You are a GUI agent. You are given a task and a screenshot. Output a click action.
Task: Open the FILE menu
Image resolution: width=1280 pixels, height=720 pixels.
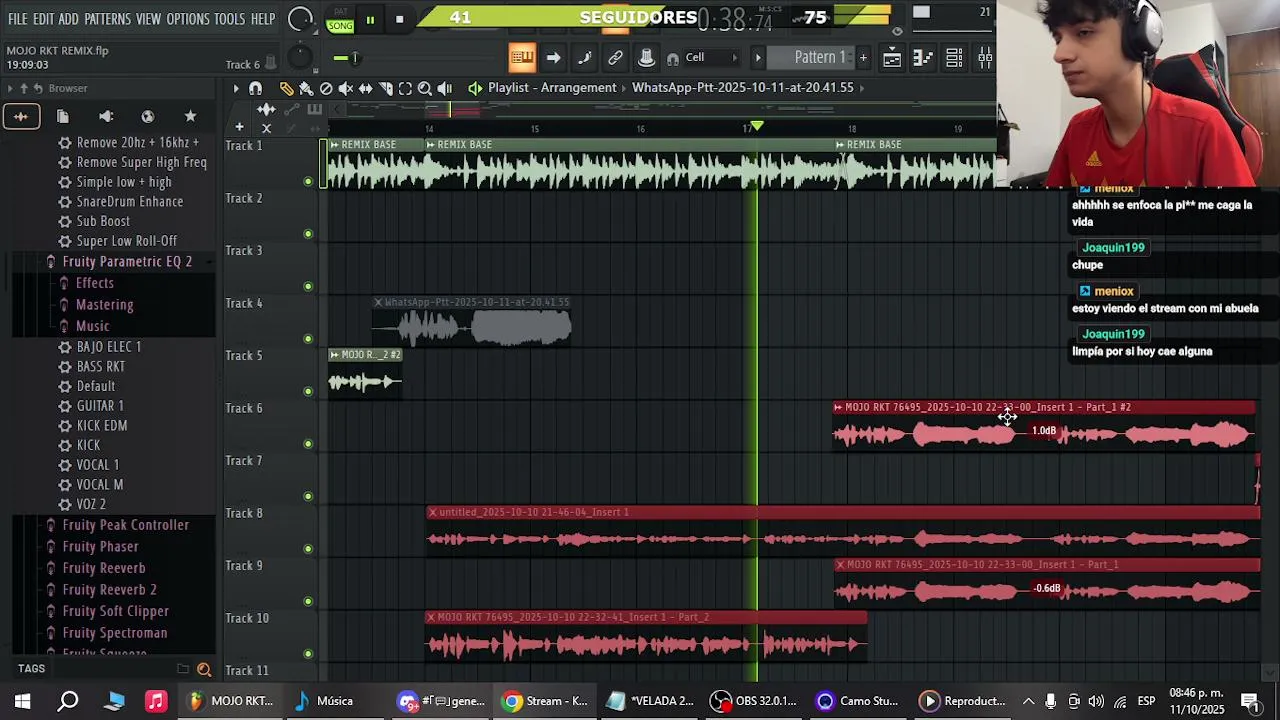17,19
